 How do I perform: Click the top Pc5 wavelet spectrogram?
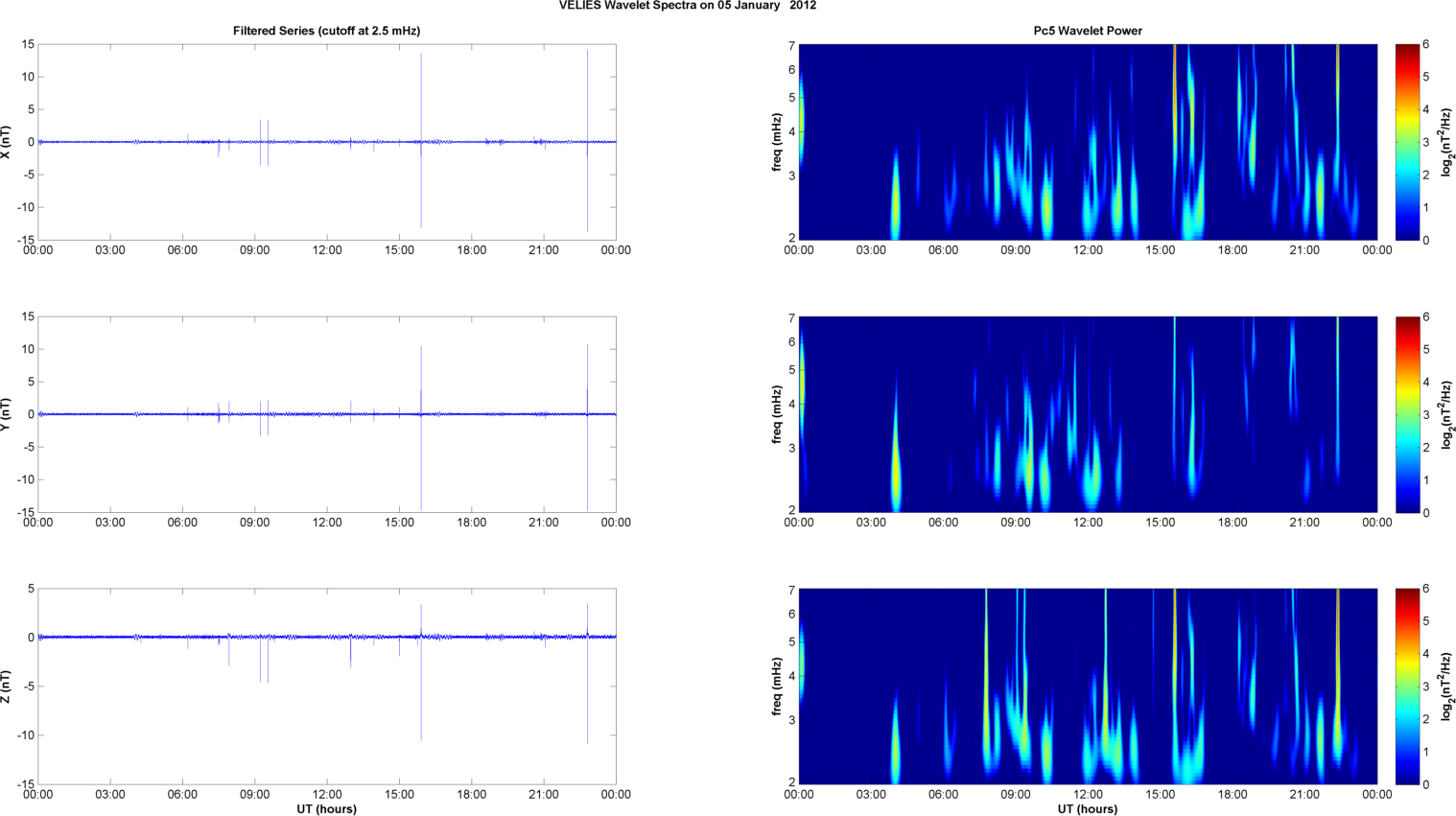[x=1088, y=142]
